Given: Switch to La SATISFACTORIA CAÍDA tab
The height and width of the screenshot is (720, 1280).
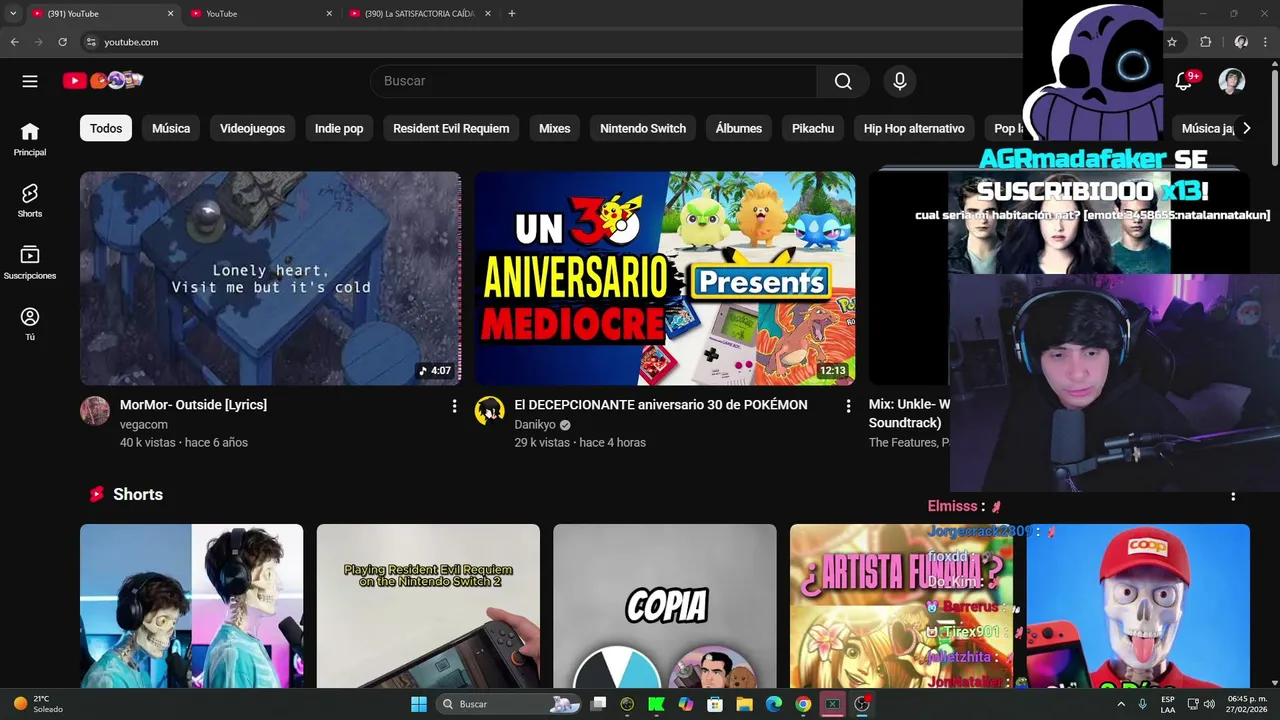Looking at the screenshot, I should (420, 14).
